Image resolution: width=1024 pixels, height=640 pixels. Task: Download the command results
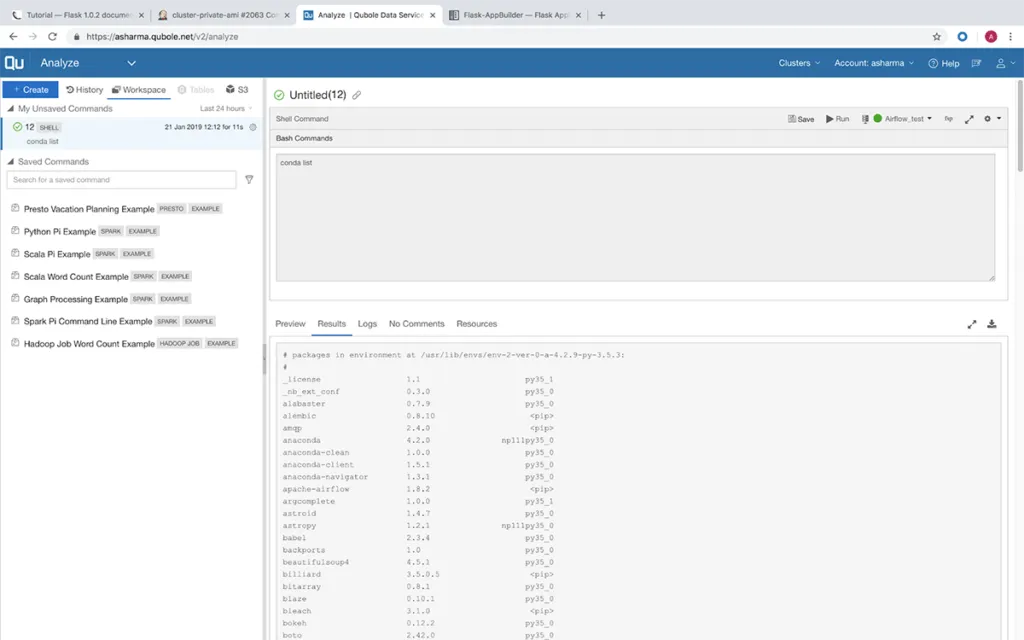point(991,324)
